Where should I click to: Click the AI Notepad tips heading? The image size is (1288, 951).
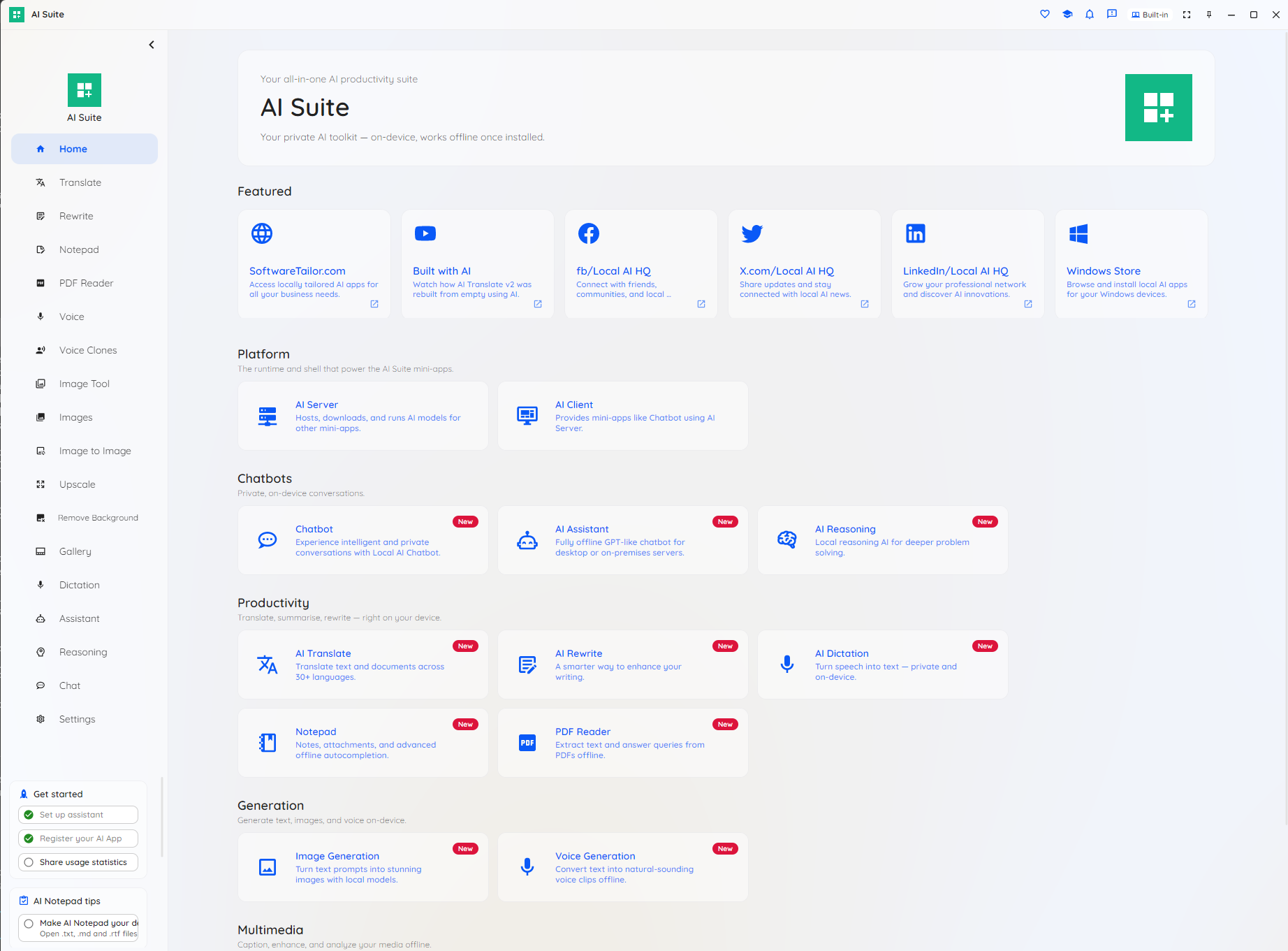click(60, 901)
